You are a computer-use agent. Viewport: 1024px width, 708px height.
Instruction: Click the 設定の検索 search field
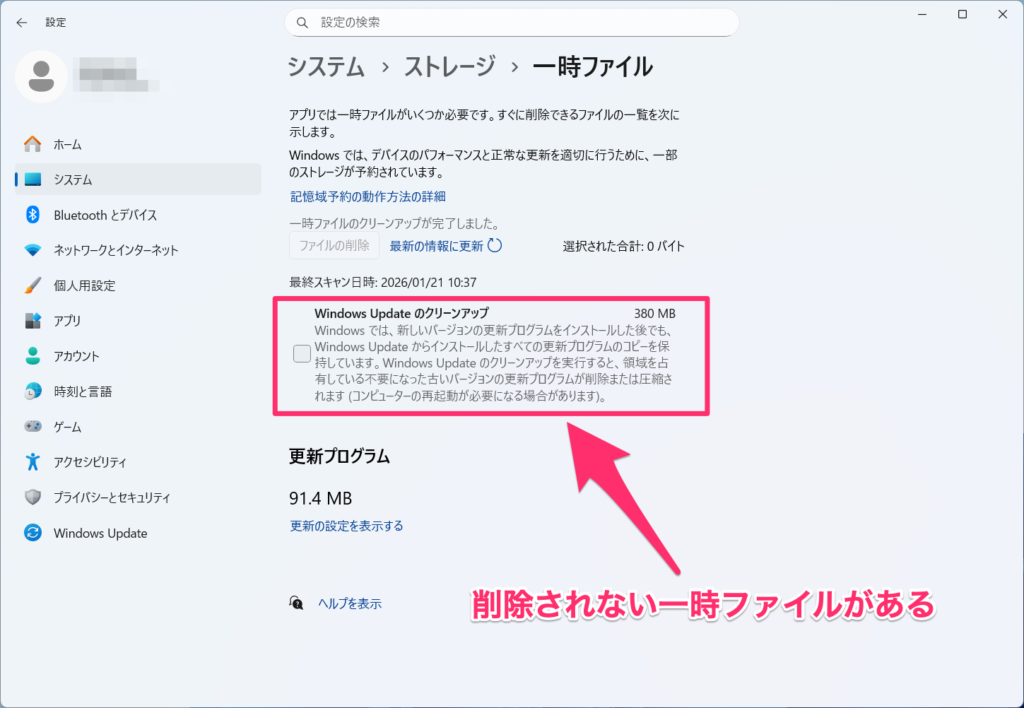tap(512, 22)
